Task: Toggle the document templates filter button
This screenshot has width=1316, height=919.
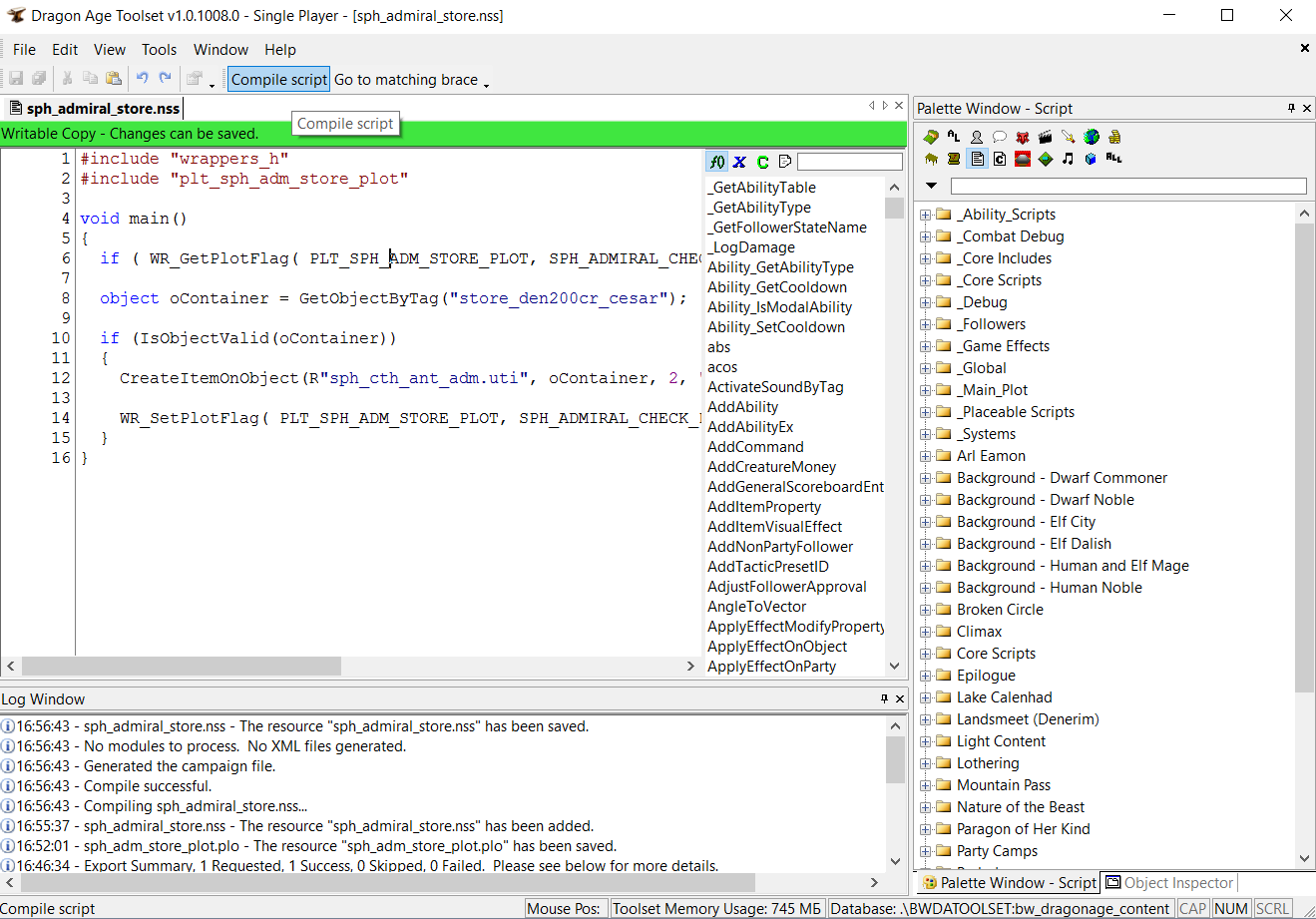Action: (785, 162)
